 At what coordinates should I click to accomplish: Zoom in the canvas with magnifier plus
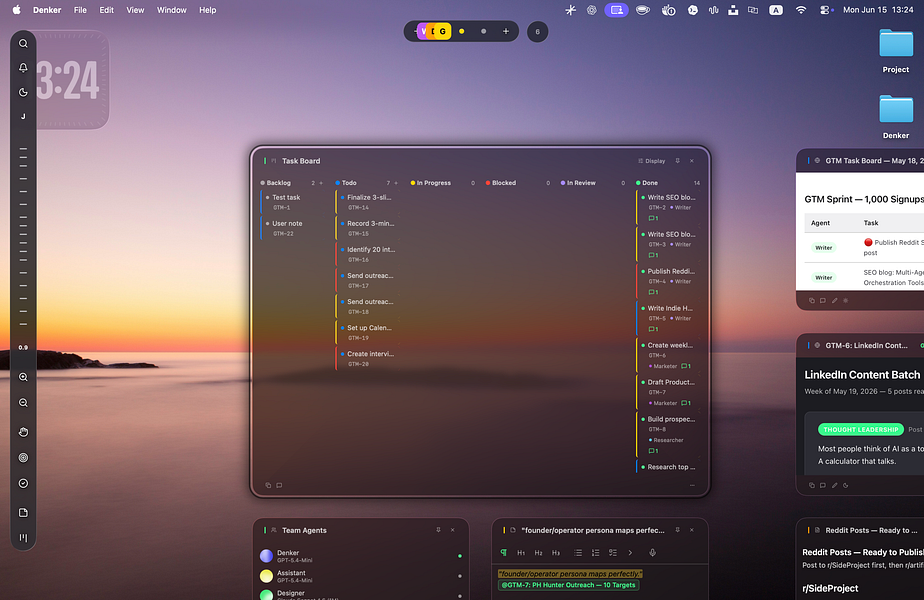(x=23, y=377)
